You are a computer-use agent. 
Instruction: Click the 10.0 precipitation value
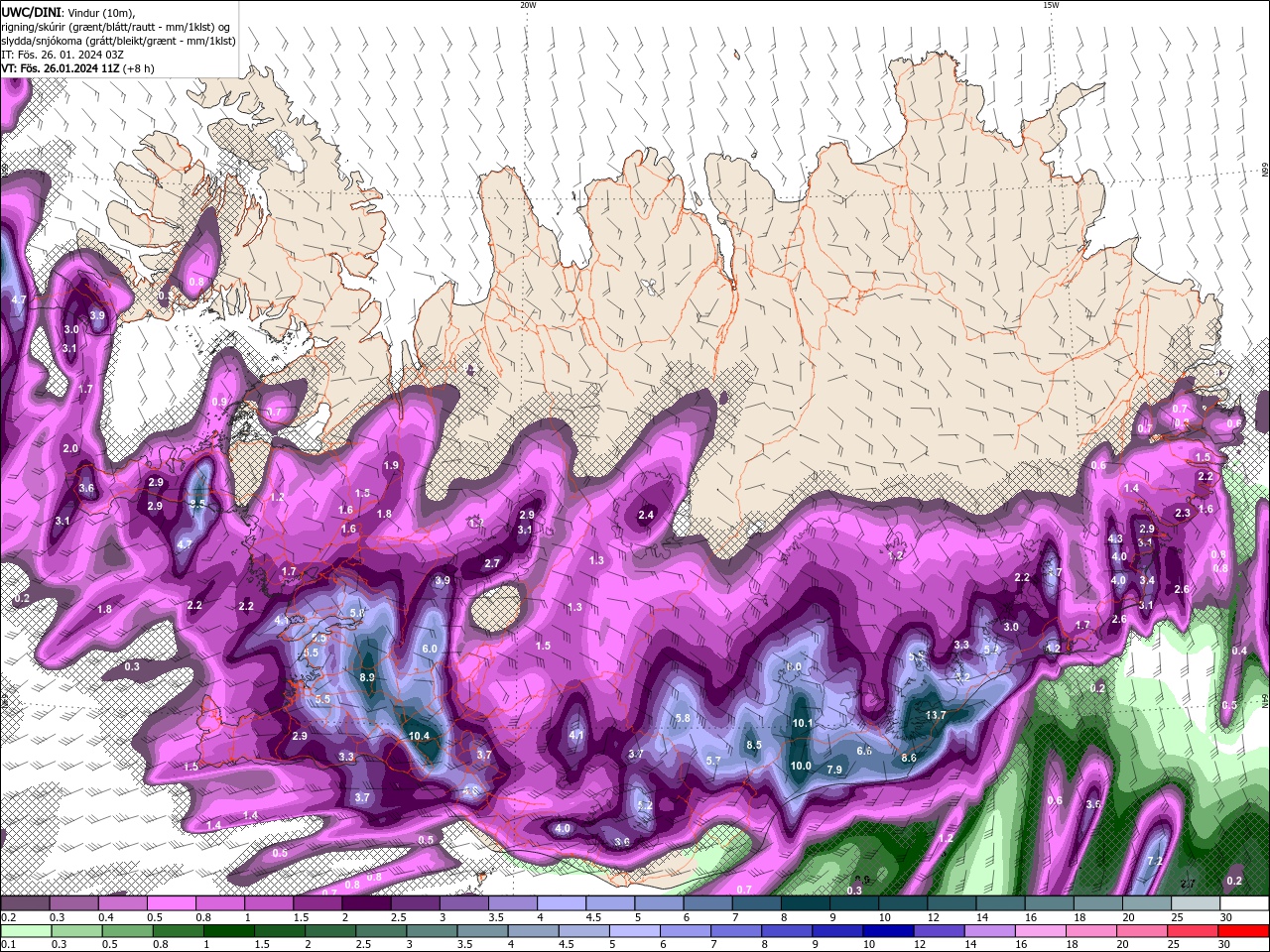(x=801, y=766)
